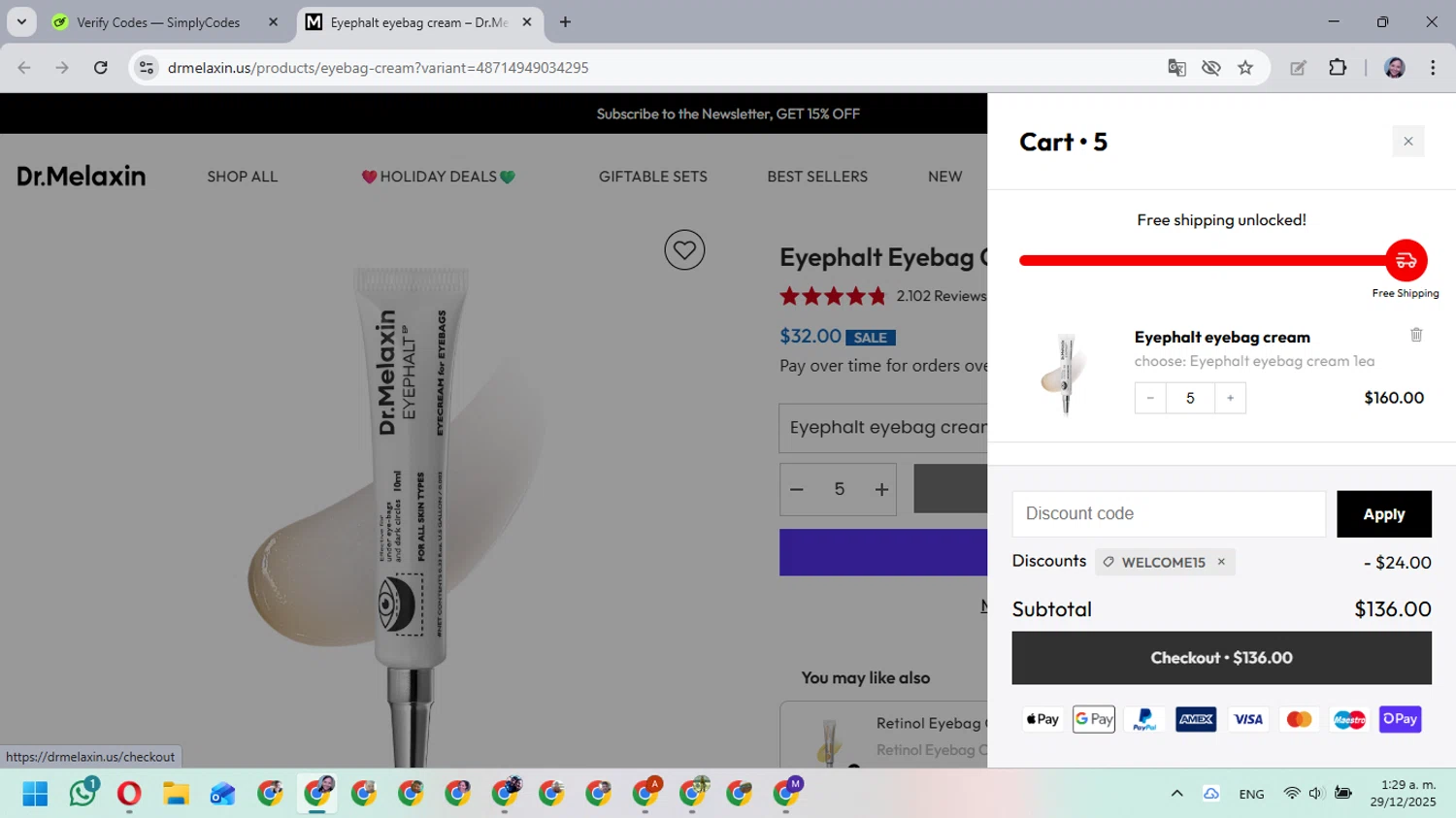Open the 2,102 Reviews link
The width and height of the screenshot is (1456, 818).
pyautogui.click(x=941, y=296)
